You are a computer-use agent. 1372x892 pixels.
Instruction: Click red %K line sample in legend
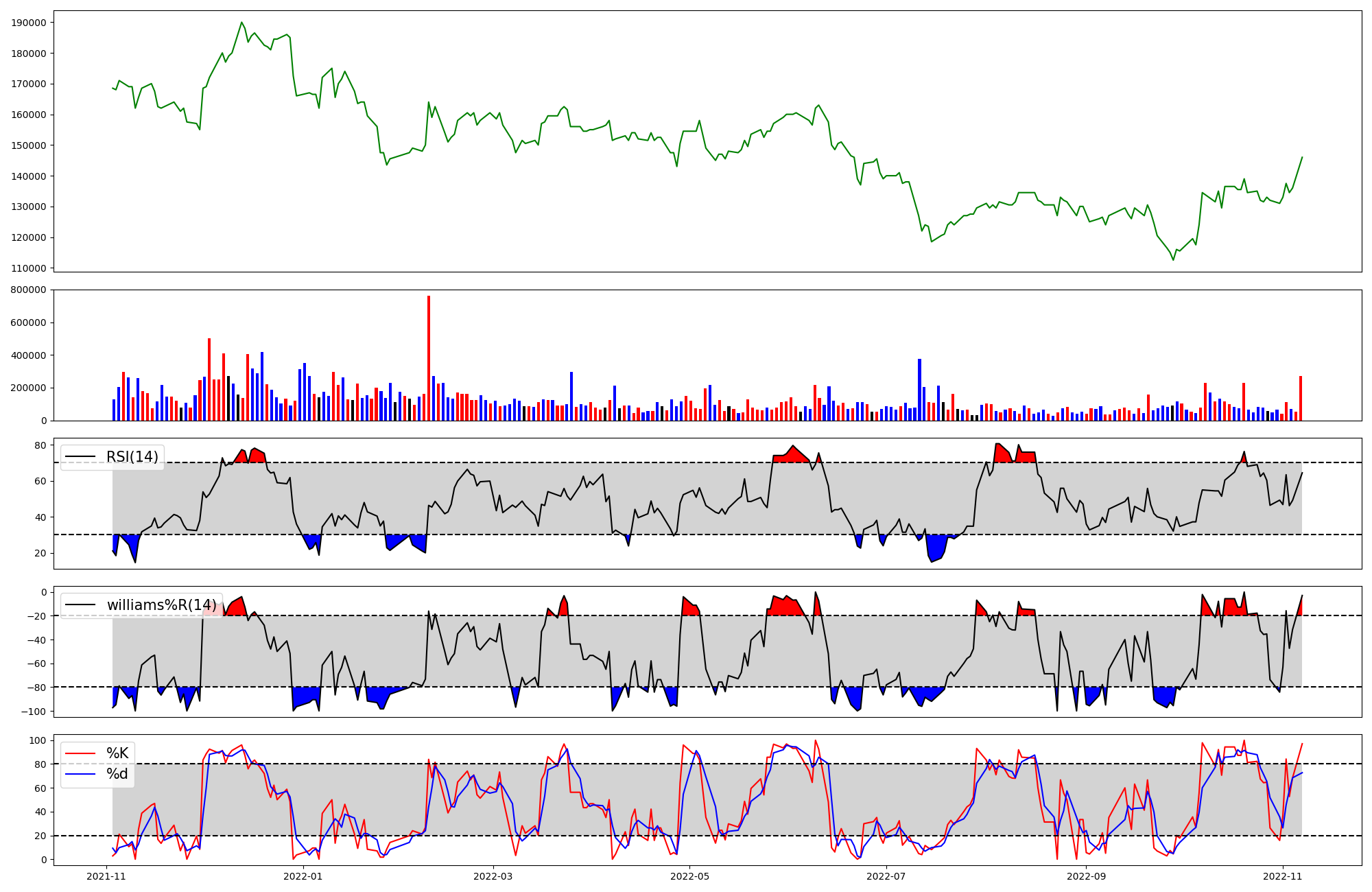click(x=79, y=753)
